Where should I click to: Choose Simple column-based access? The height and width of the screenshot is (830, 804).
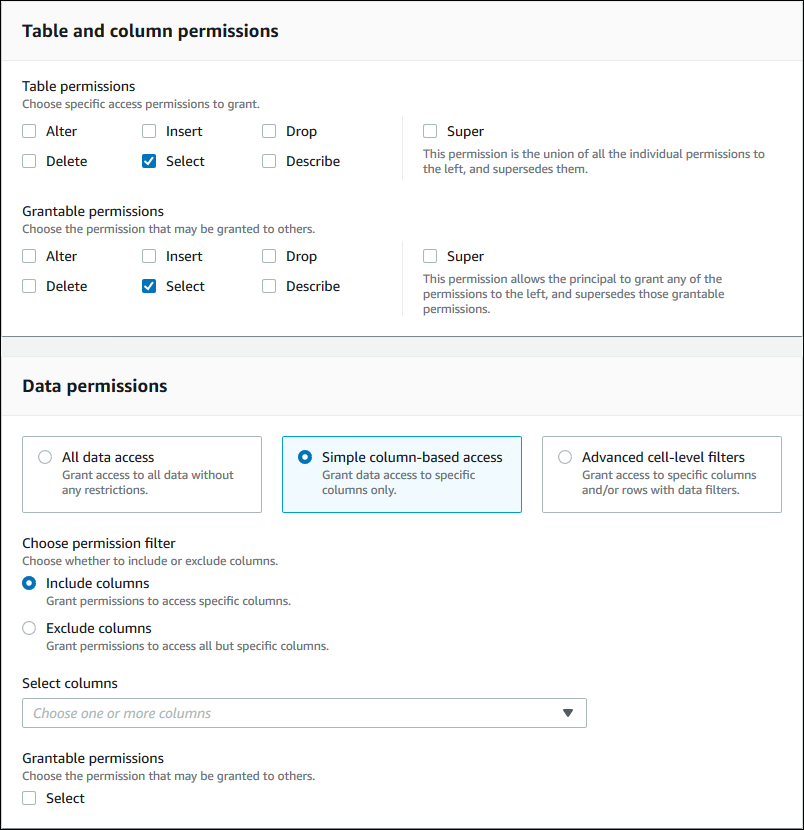click(304, 456)
